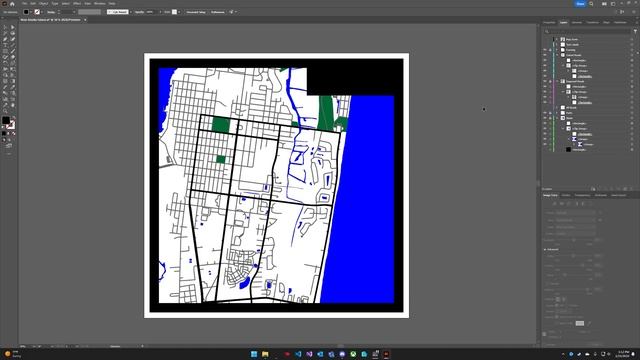This screenshot has width=640, height=360.
Task: Click the Xbox icon in the taskbar
Action: pos(353,354)
